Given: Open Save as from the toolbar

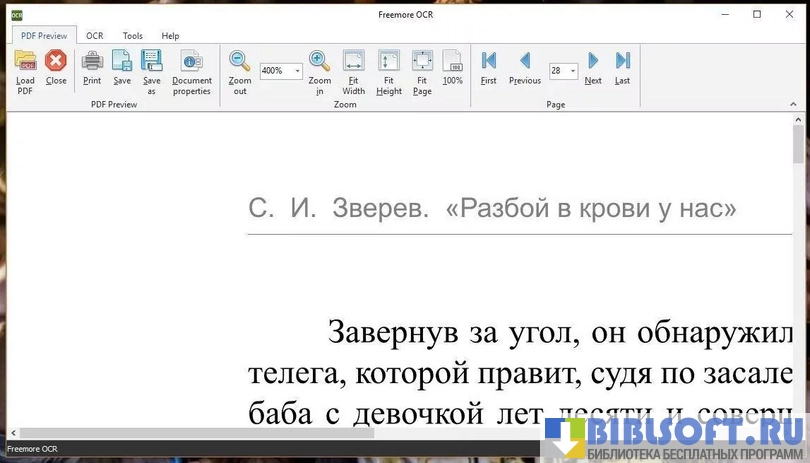Looking at the screenshot, I should pos(152,63).
